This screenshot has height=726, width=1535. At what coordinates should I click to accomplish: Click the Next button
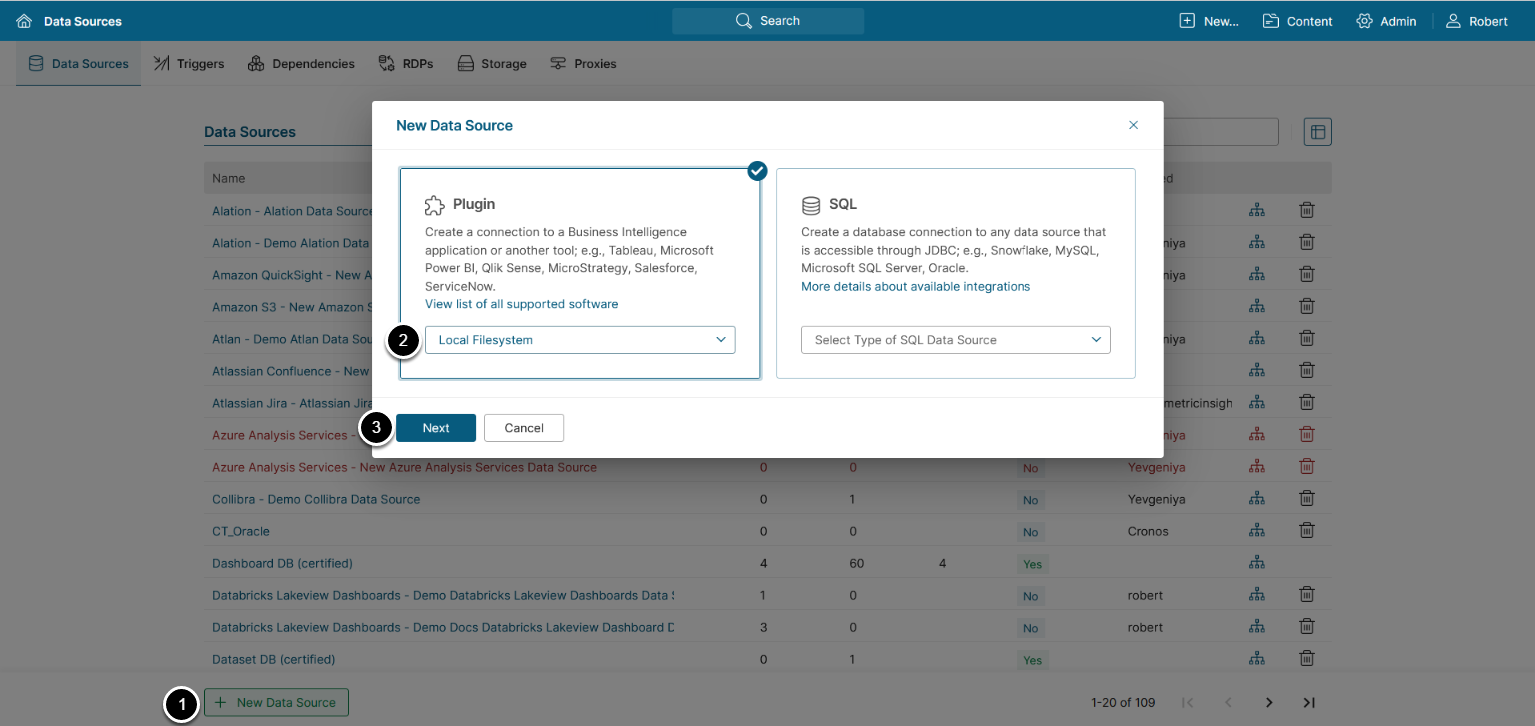pyautogui.click(x=436, y=428)
